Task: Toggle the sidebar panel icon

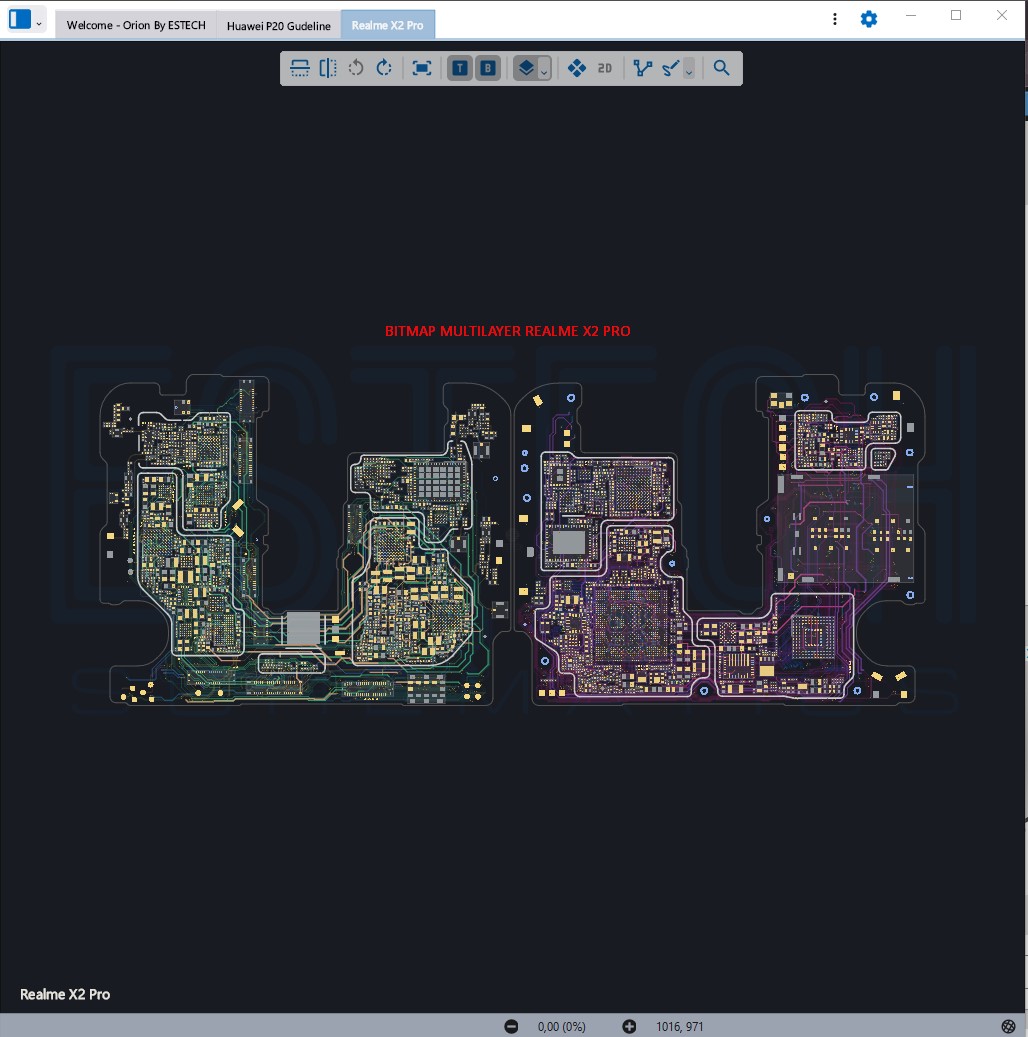Action: pos(20,19)
